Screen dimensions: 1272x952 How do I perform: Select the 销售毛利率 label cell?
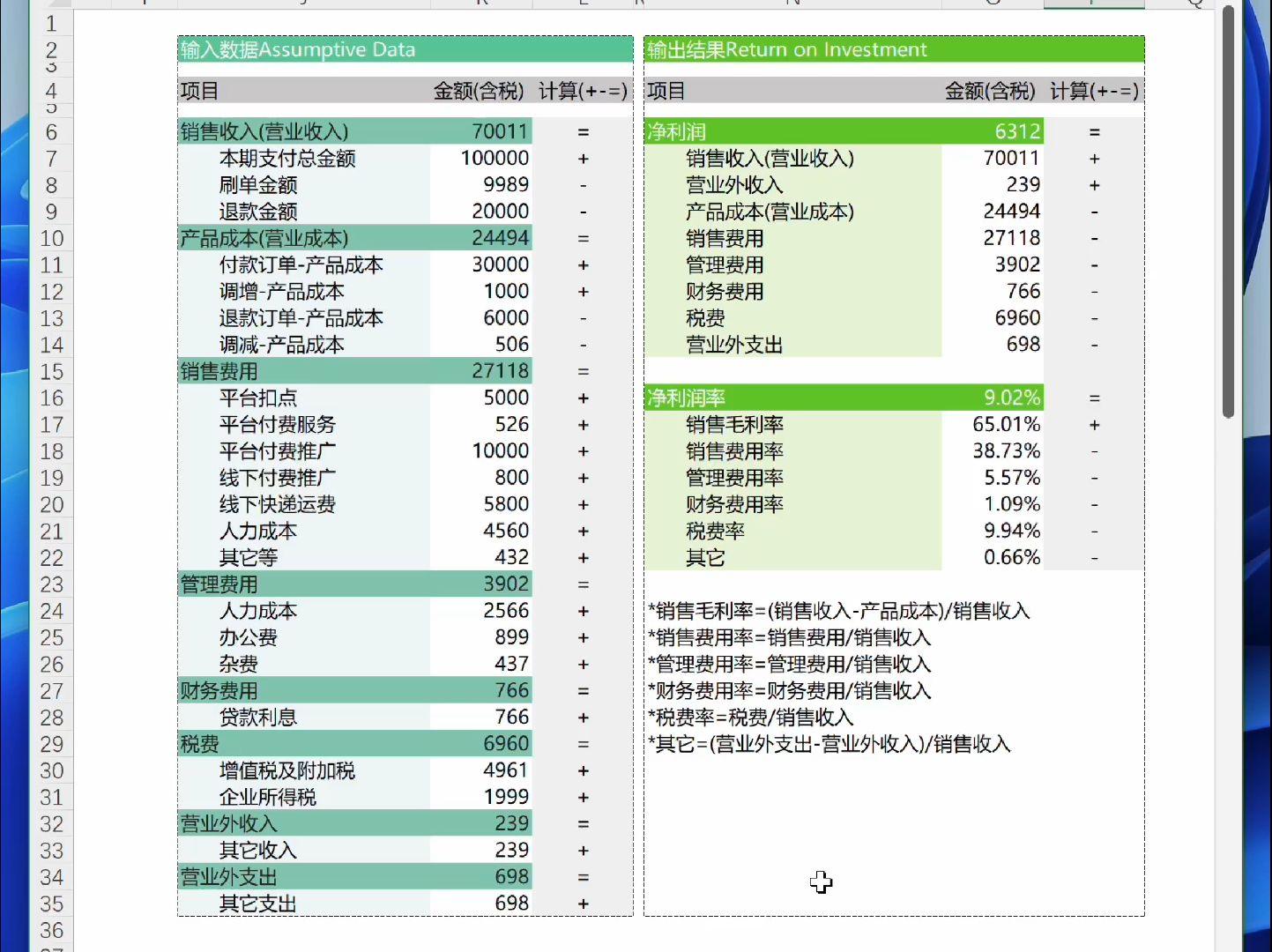click(792, 425)
